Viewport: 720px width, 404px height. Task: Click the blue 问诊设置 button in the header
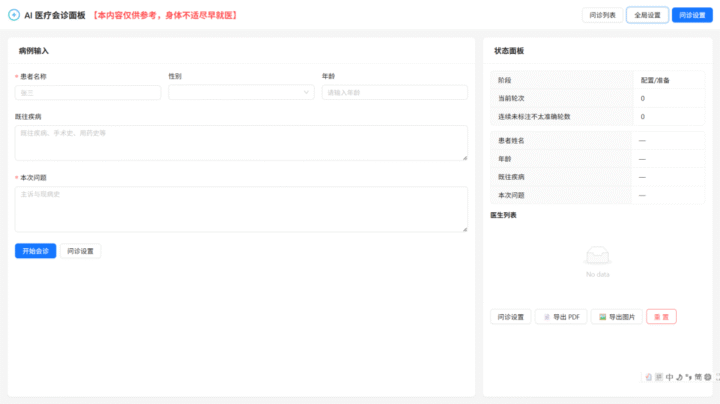point(692,15)
